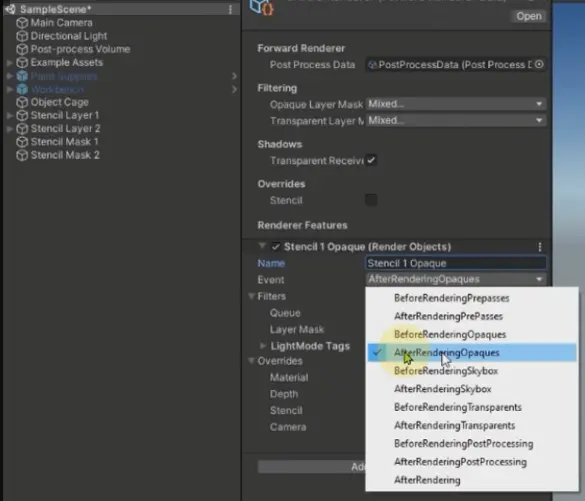Select Post-process Volume in hierarchy
The width and height of the screenshot is (585, 501).
pos(80,49)
